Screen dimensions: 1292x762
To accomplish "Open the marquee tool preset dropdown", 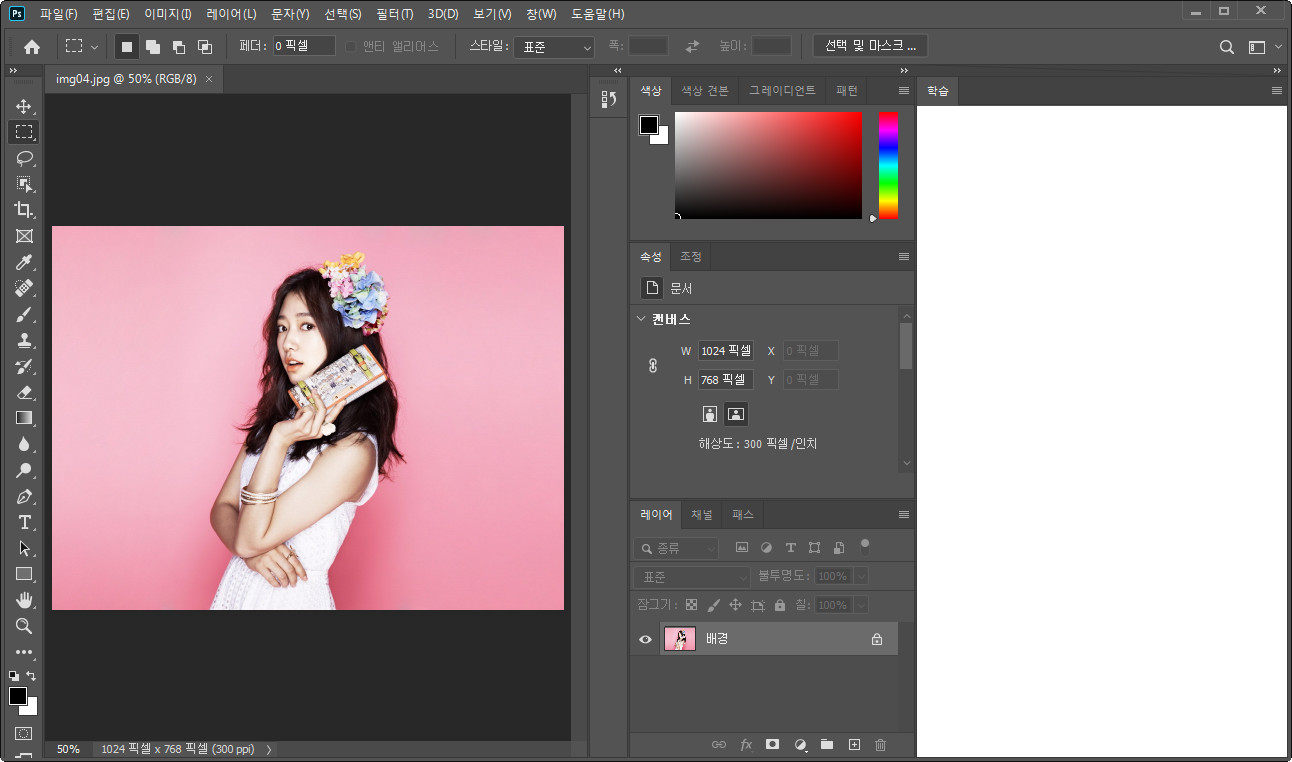I will point(82,46).
